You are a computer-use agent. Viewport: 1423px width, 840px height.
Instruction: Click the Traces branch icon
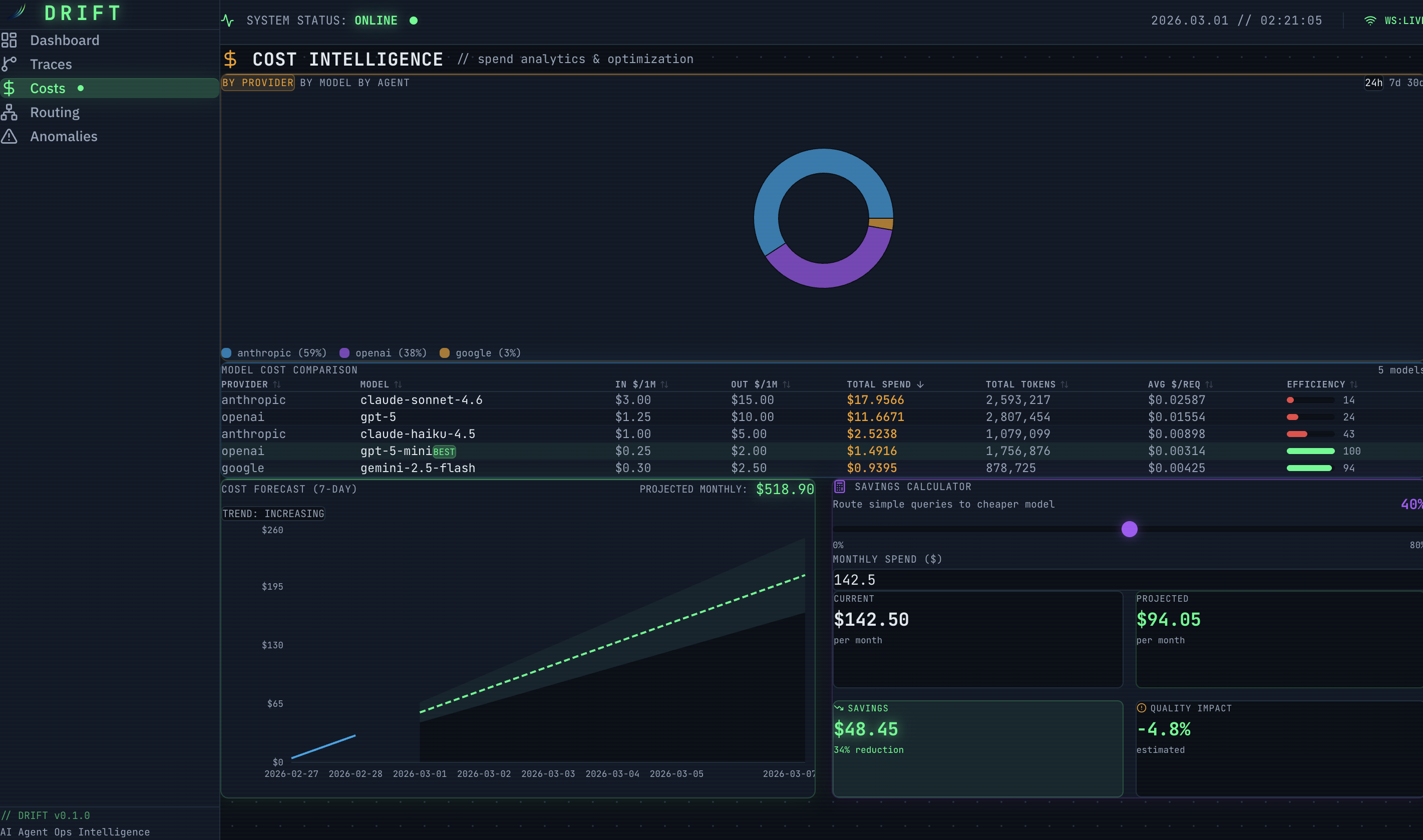(x=9, y=64)
